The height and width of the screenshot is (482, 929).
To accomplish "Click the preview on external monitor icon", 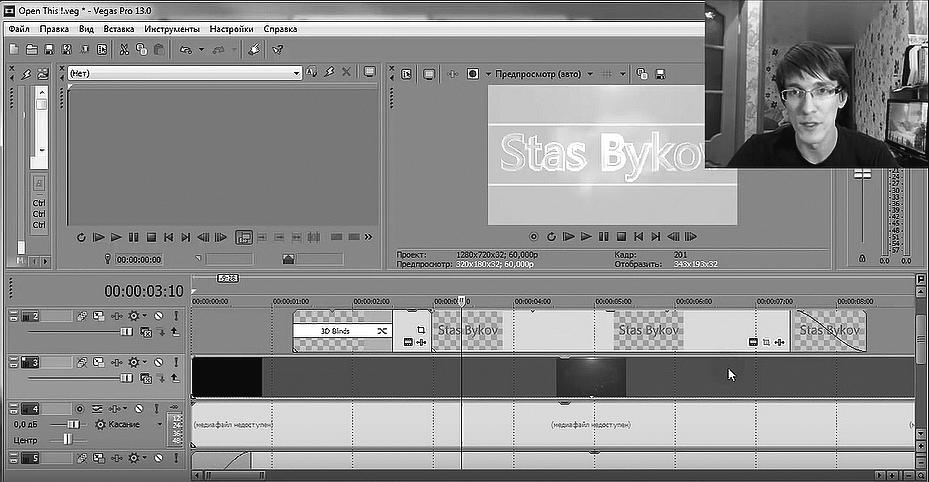I will (429, 74).
